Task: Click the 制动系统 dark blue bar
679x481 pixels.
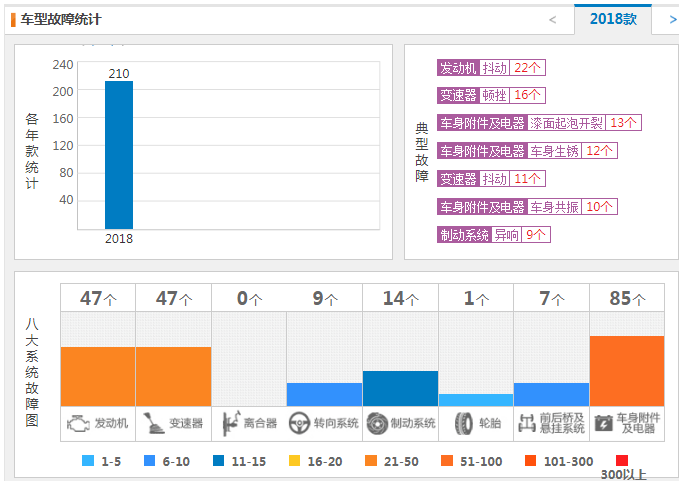Action: click(x=400, y=388)
